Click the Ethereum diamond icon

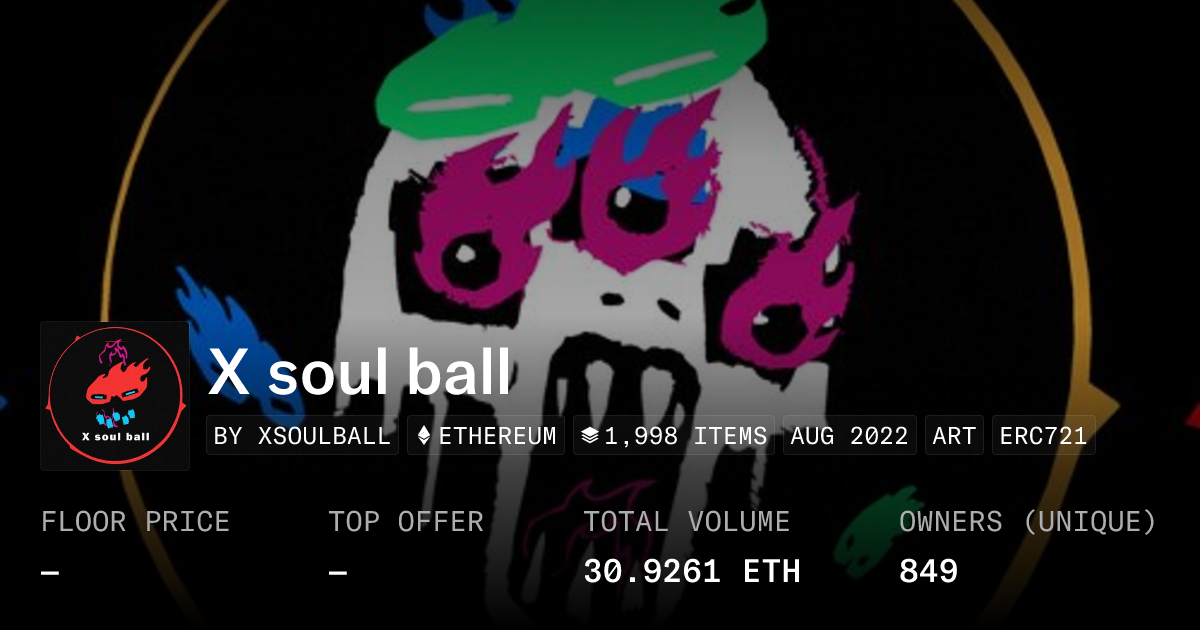(x=424, y=436)
